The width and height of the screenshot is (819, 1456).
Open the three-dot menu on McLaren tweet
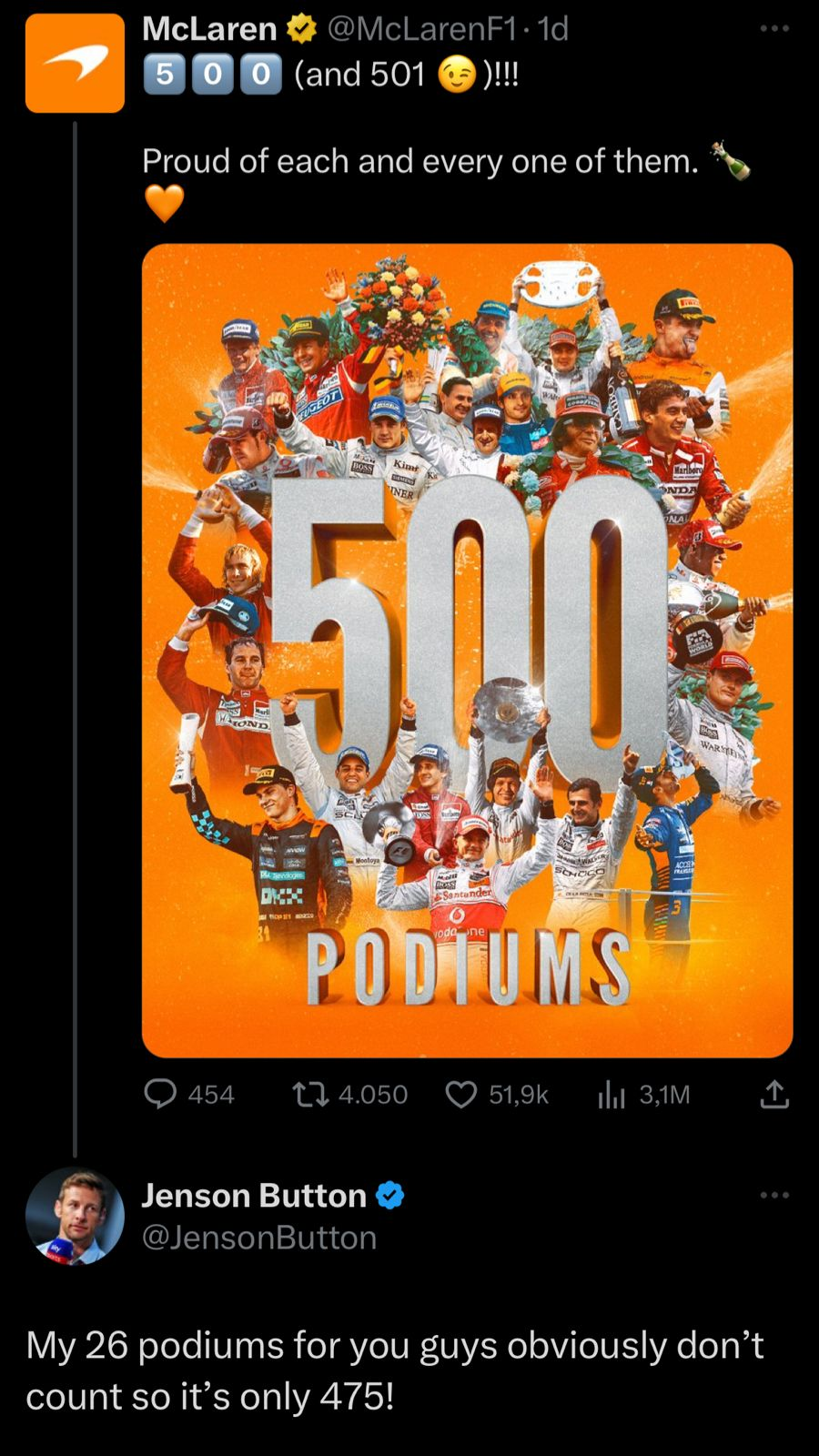click(774, 28)
